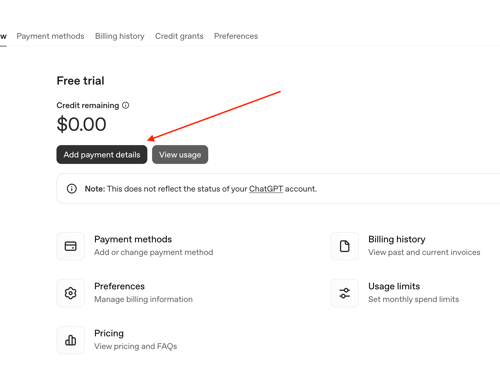Viewport: 500px width, 376px height.
Task: Click the Add payment details button
Action: 102,155
